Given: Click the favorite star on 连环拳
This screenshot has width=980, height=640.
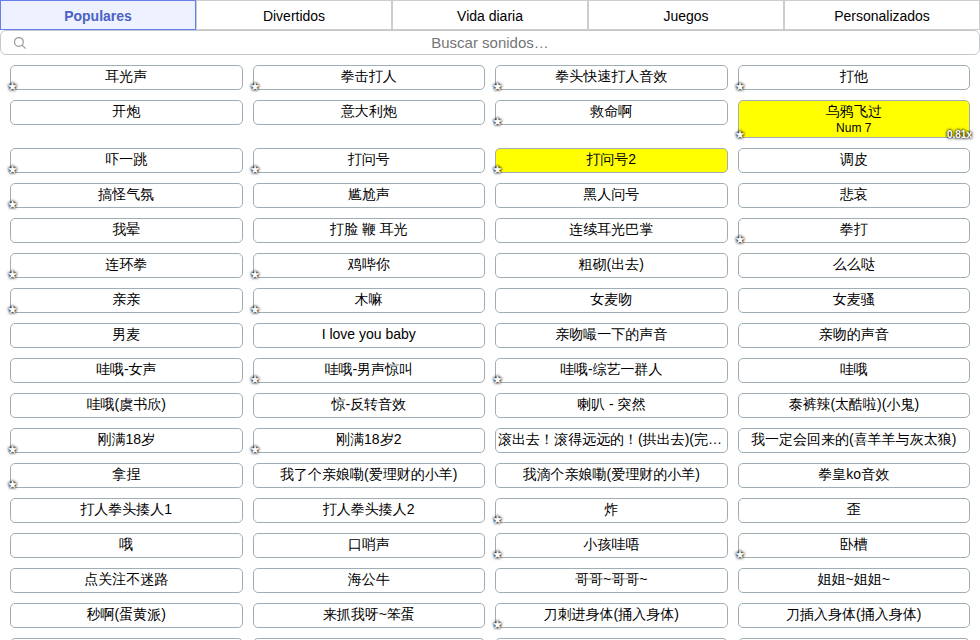Looking at the screenshot, I should [12, 274].
